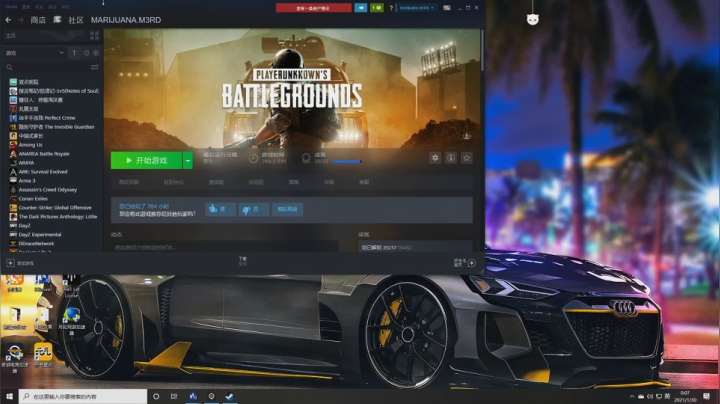Switch to Big Picture mode icon

click(447, 8)
